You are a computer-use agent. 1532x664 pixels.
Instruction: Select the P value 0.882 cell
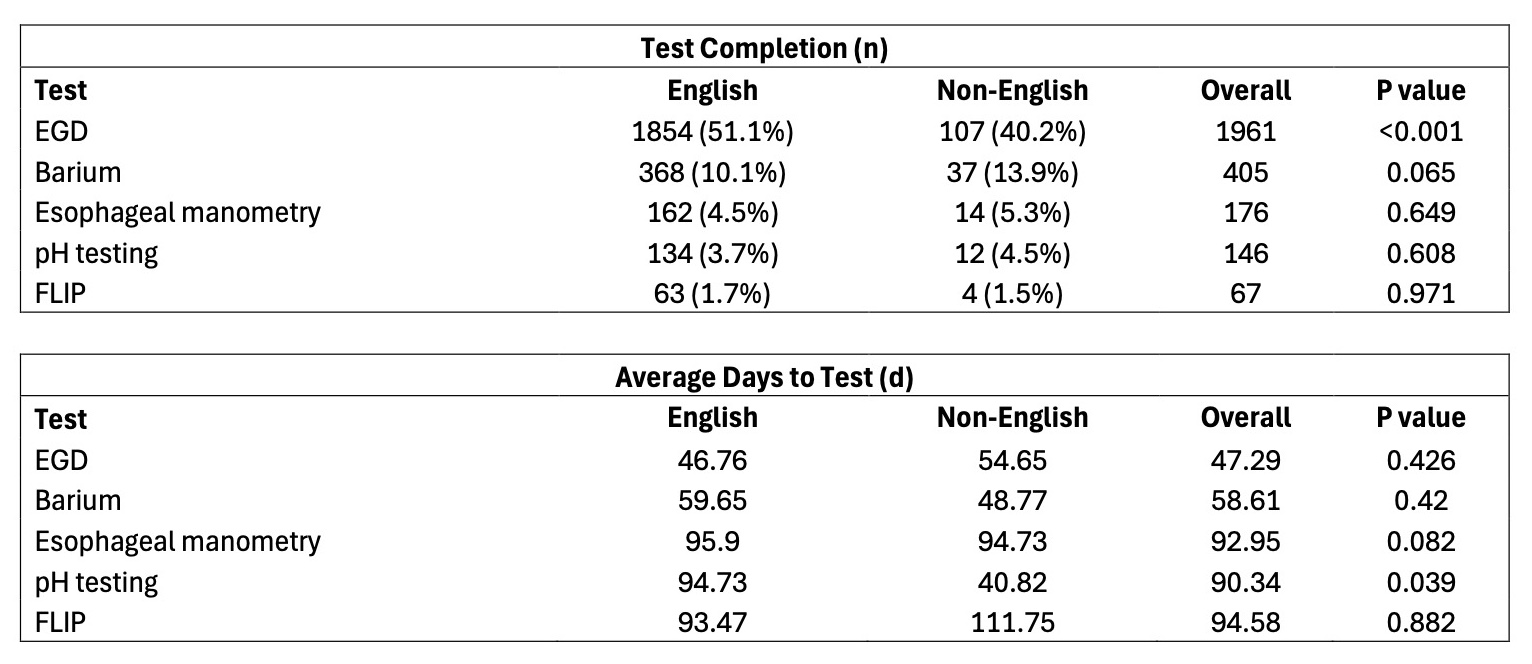(1420, 623)
